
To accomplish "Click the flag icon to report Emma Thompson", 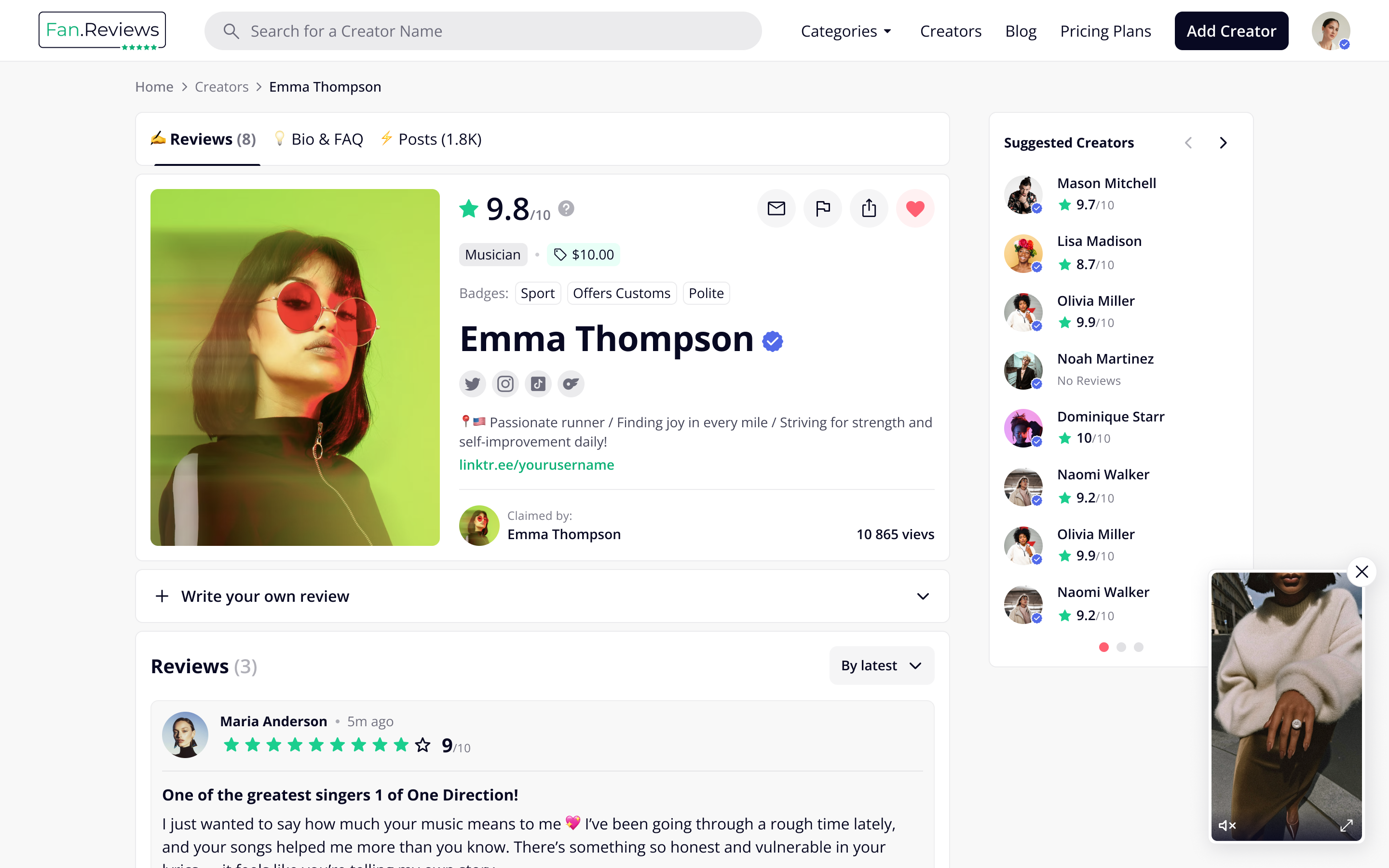I will 822,208.
